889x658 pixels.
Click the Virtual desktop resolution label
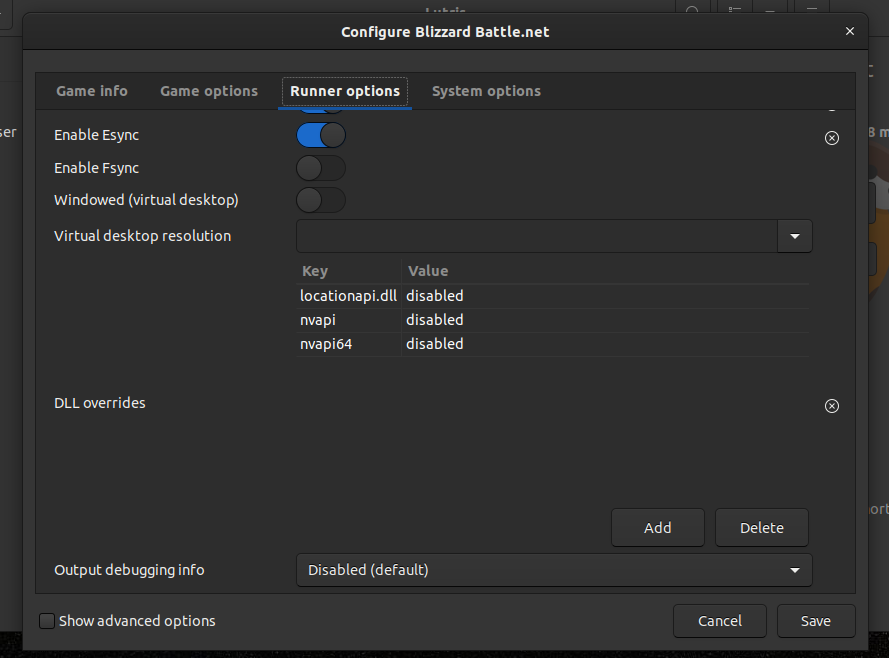[x=142, y=236]
